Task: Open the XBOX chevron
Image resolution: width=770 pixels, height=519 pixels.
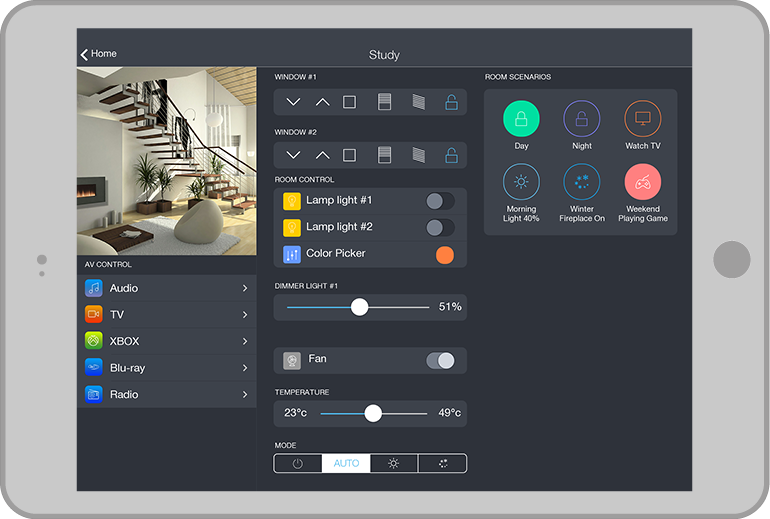Action: [245, 341]
